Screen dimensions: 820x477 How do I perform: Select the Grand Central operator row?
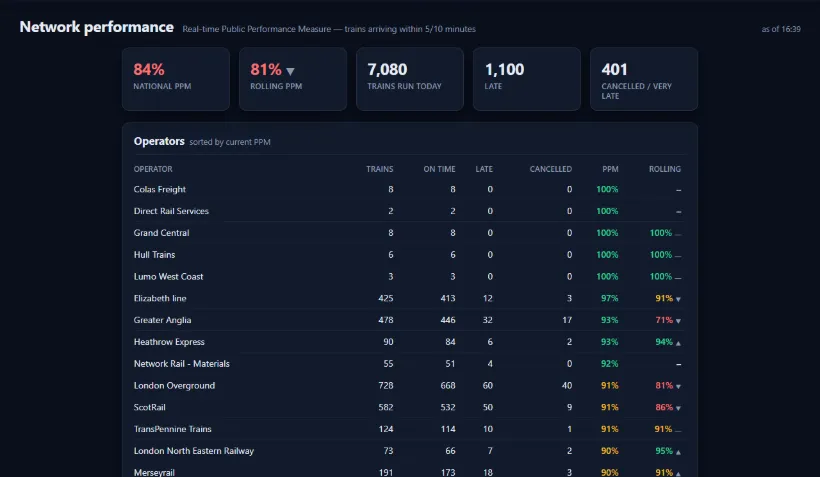(x=410, y=233)
